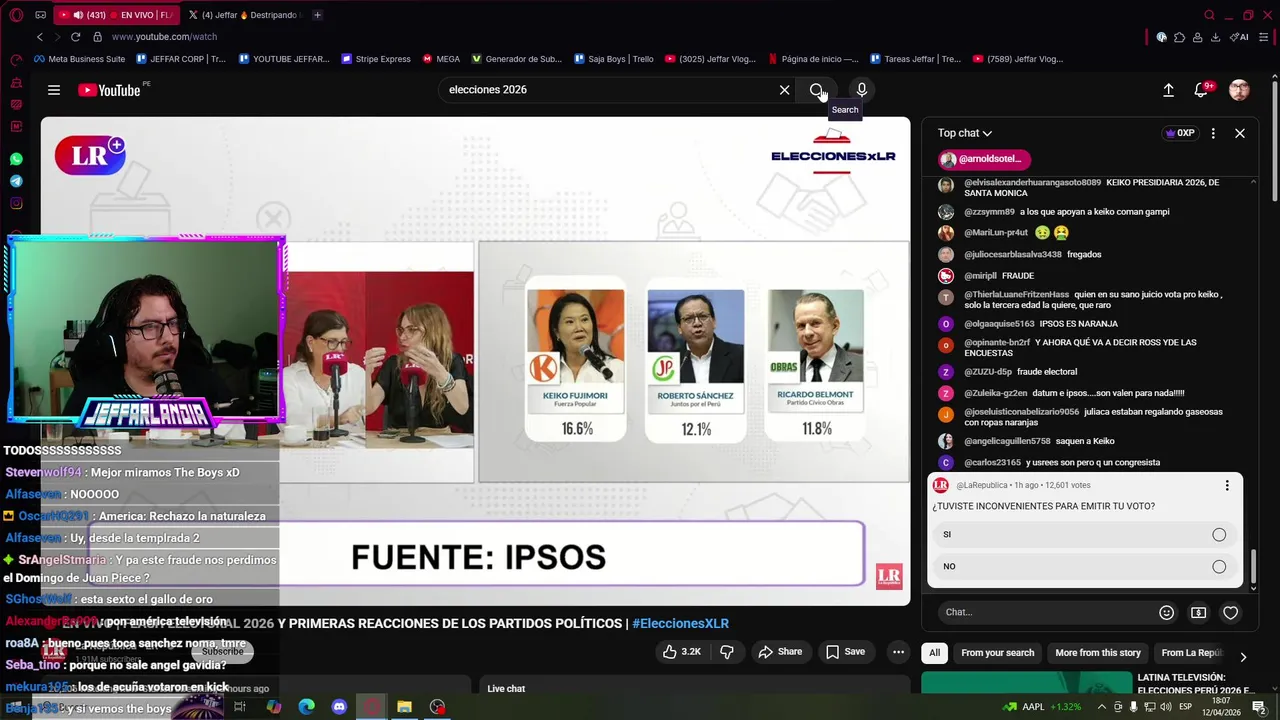The height and width of the screenshot is (720, 1280).
Task: Open the browser downloads icon
Action: pyautogui.click(x=1215, y=37)
